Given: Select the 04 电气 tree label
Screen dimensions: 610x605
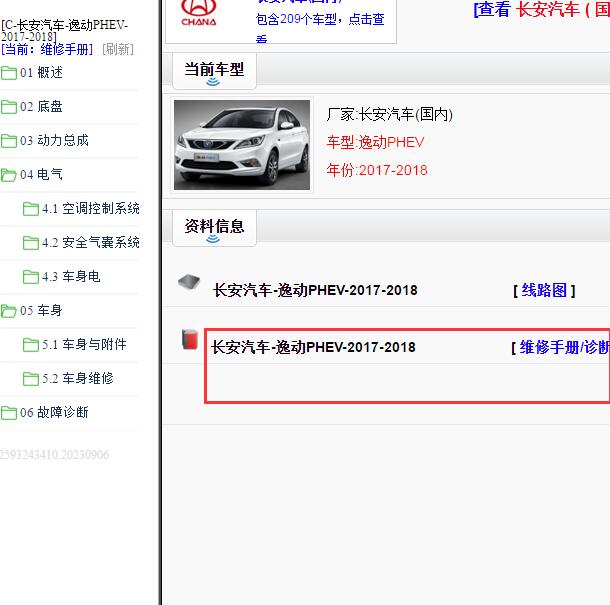Looking at the screenshot, I should [x=41, y=174].
